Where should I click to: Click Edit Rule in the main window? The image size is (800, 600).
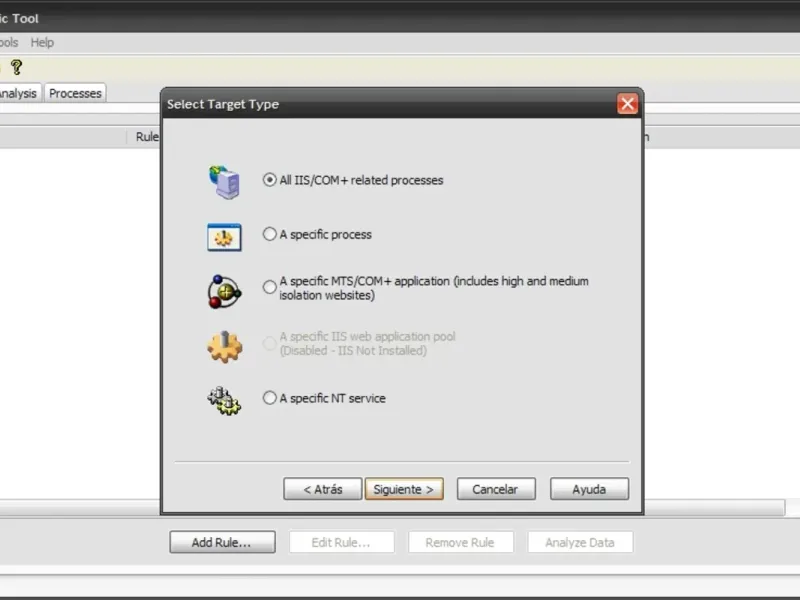[x=342, y=542]
